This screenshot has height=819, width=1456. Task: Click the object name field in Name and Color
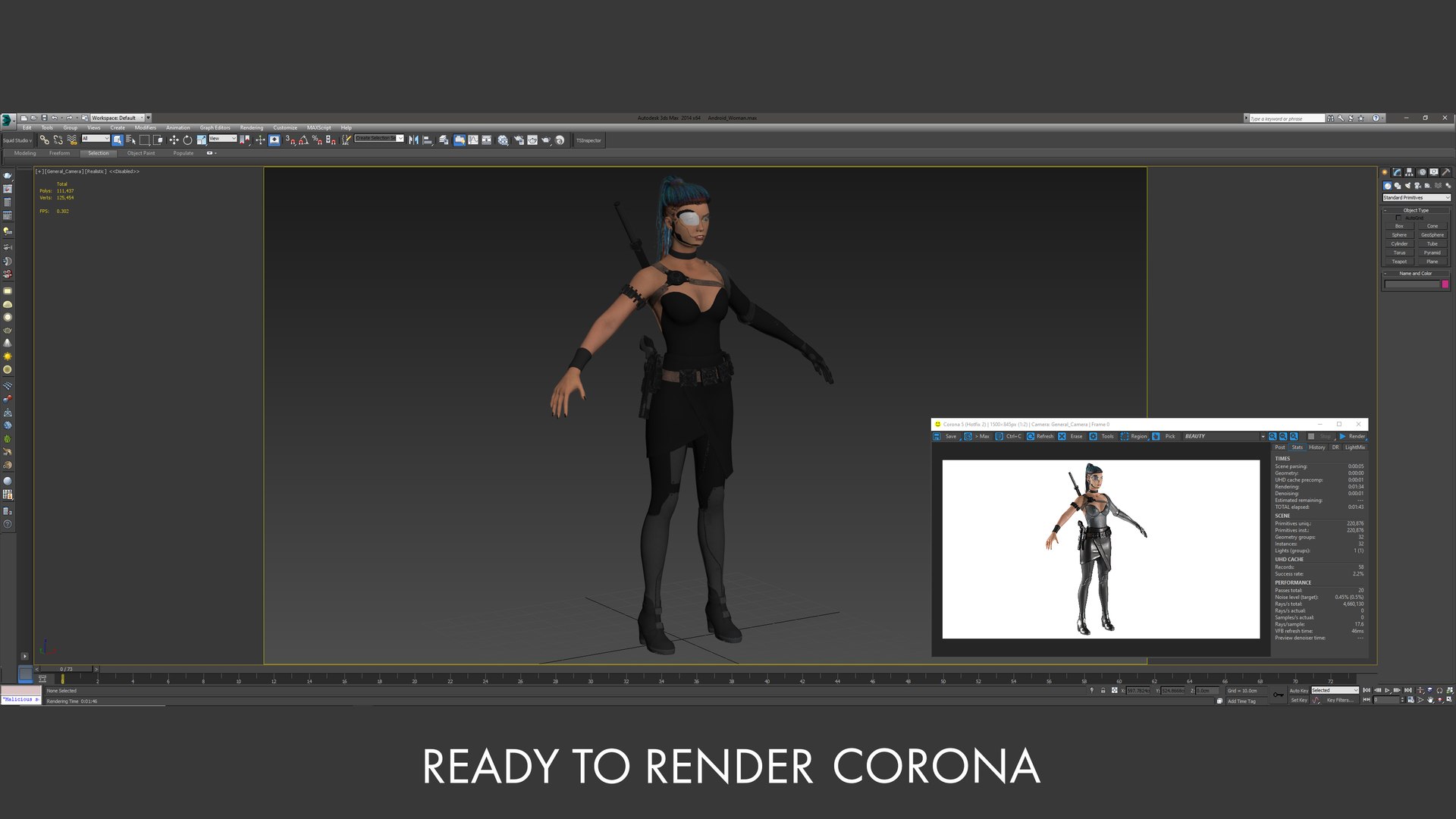pos(1412,284)
